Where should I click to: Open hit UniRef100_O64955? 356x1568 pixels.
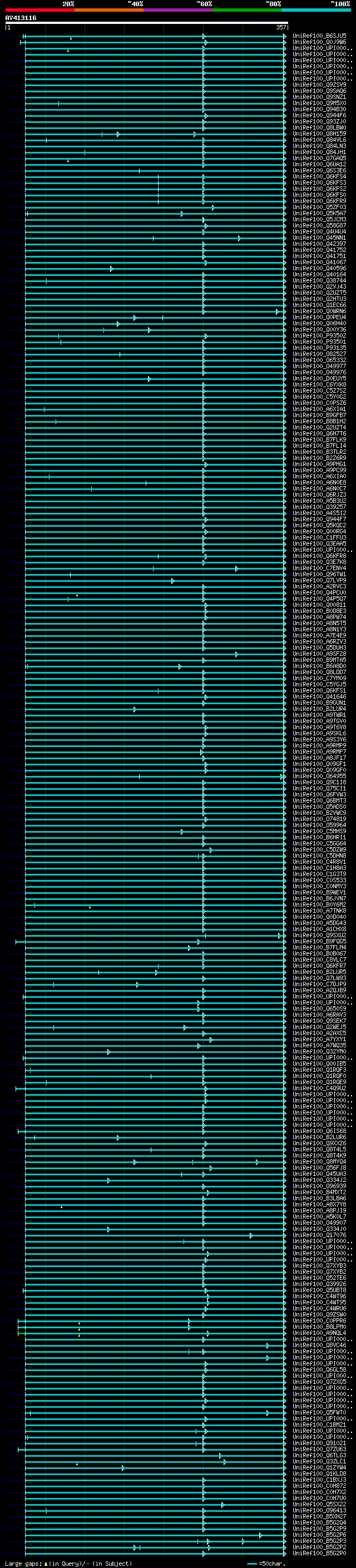[x=319, y=776]
